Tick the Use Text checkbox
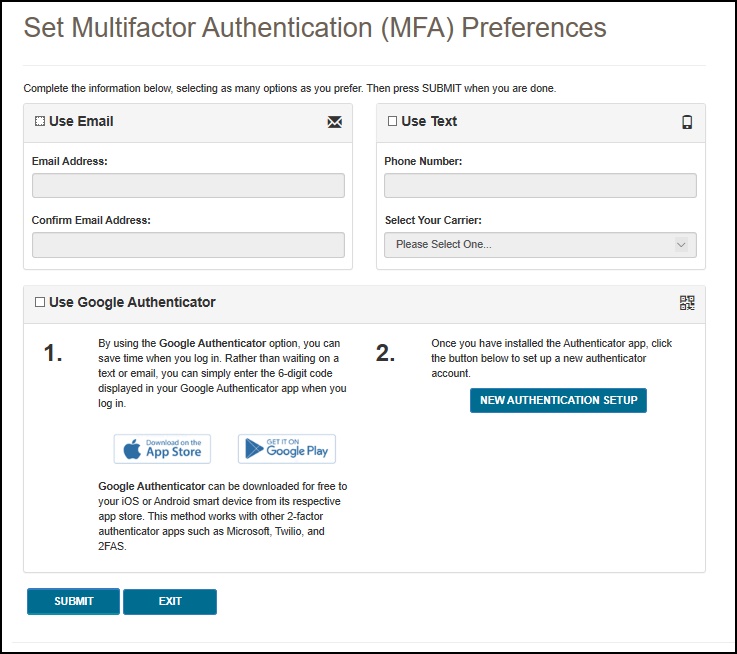The width and height of the screenshot is (737, 654). point(393,122)
